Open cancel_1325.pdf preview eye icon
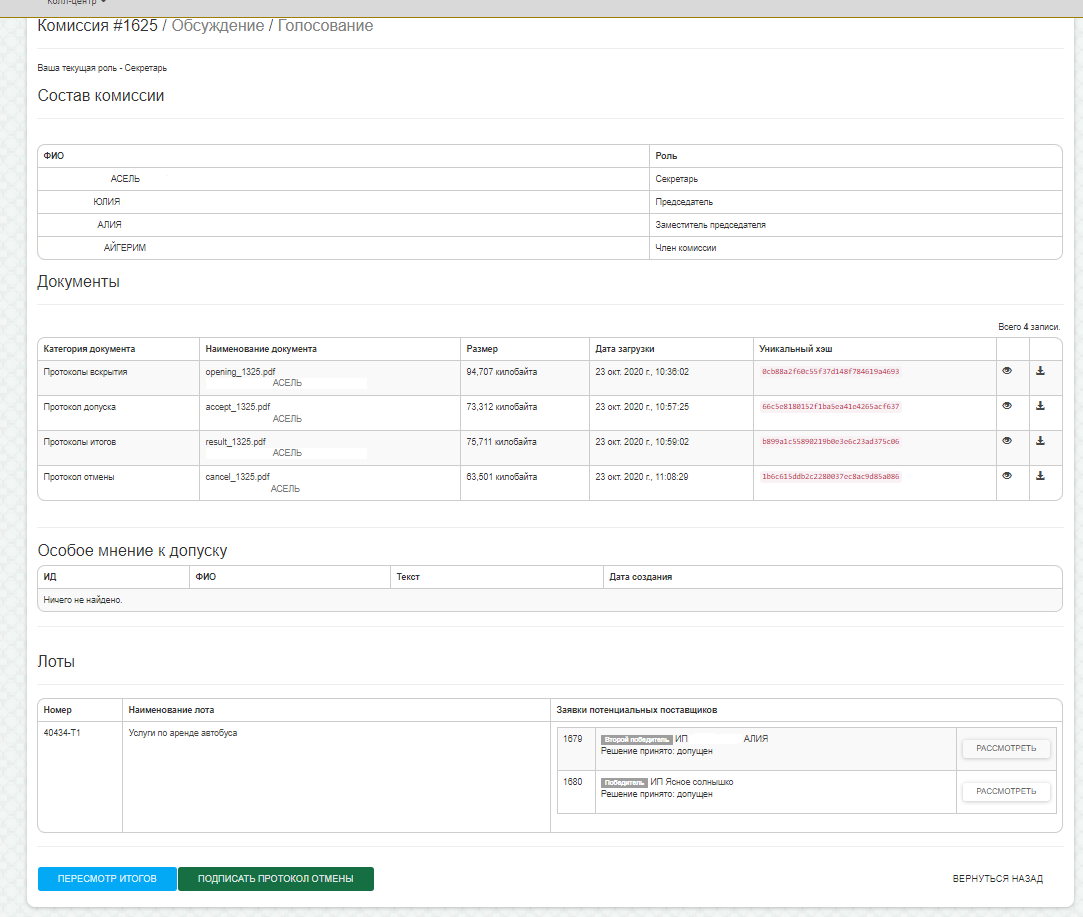The height and width of the screenshot is (917, 1083). click(1006, 476)
